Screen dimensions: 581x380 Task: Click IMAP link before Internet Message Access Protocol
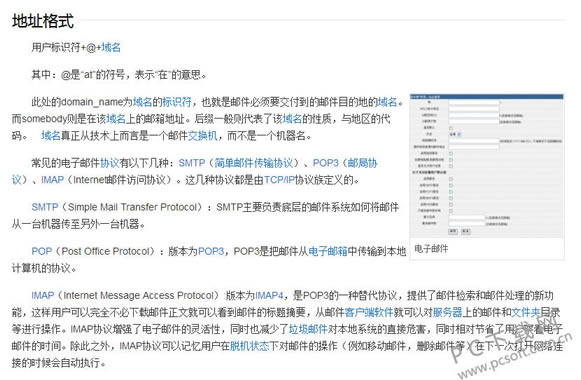coord(43,295)
